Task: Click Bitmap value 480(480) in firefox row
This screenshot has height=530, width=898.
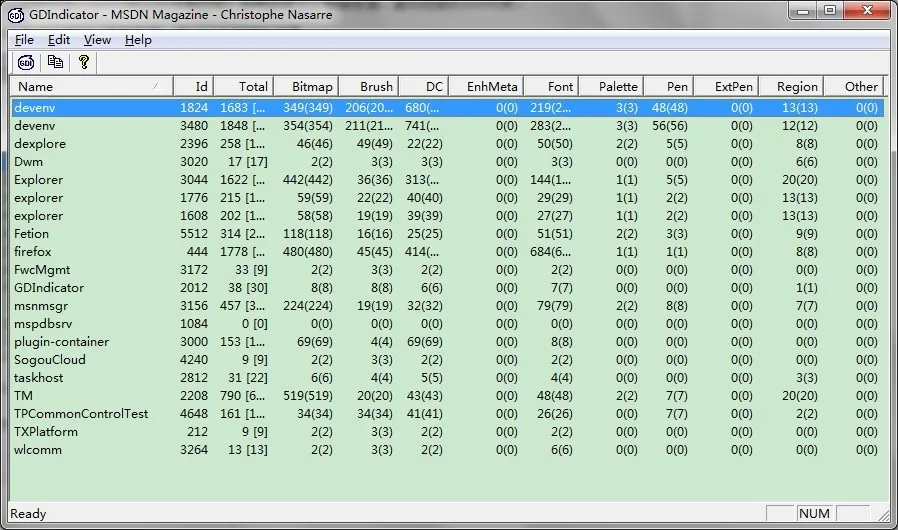Action: tap(308, 252)
